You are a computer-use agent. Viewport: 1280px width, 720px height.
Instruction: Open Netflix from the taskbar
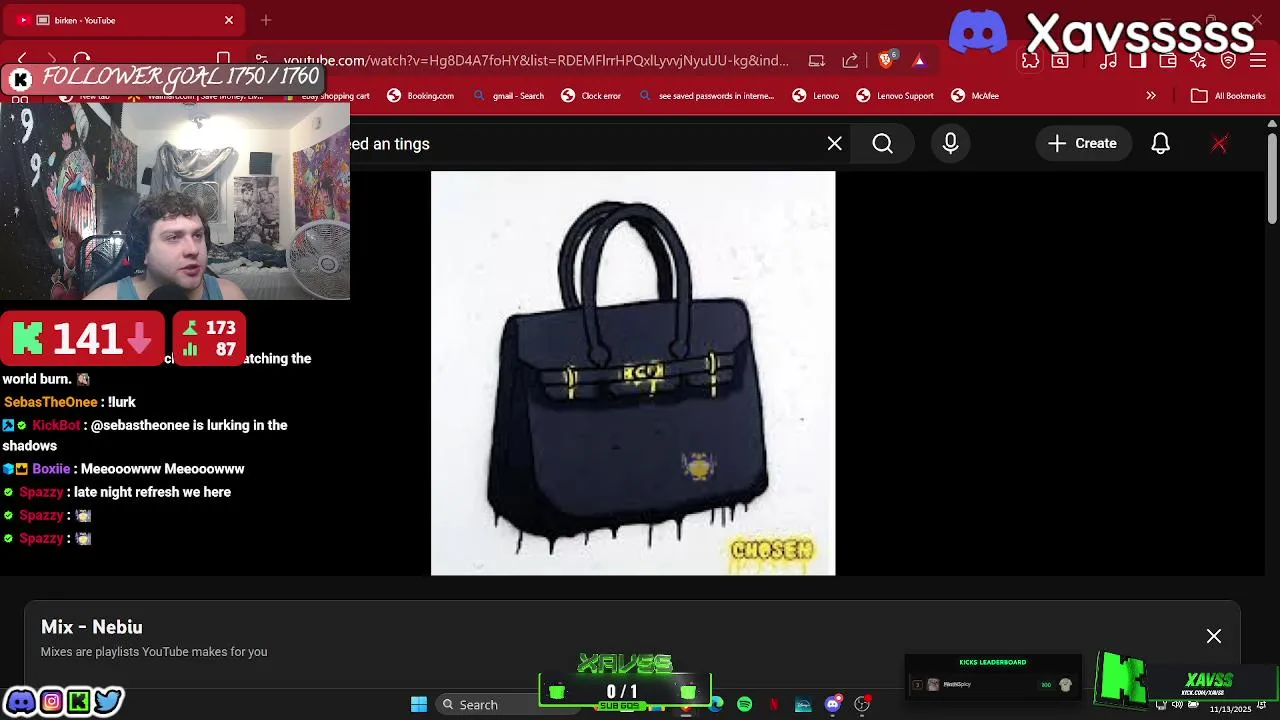773,705
